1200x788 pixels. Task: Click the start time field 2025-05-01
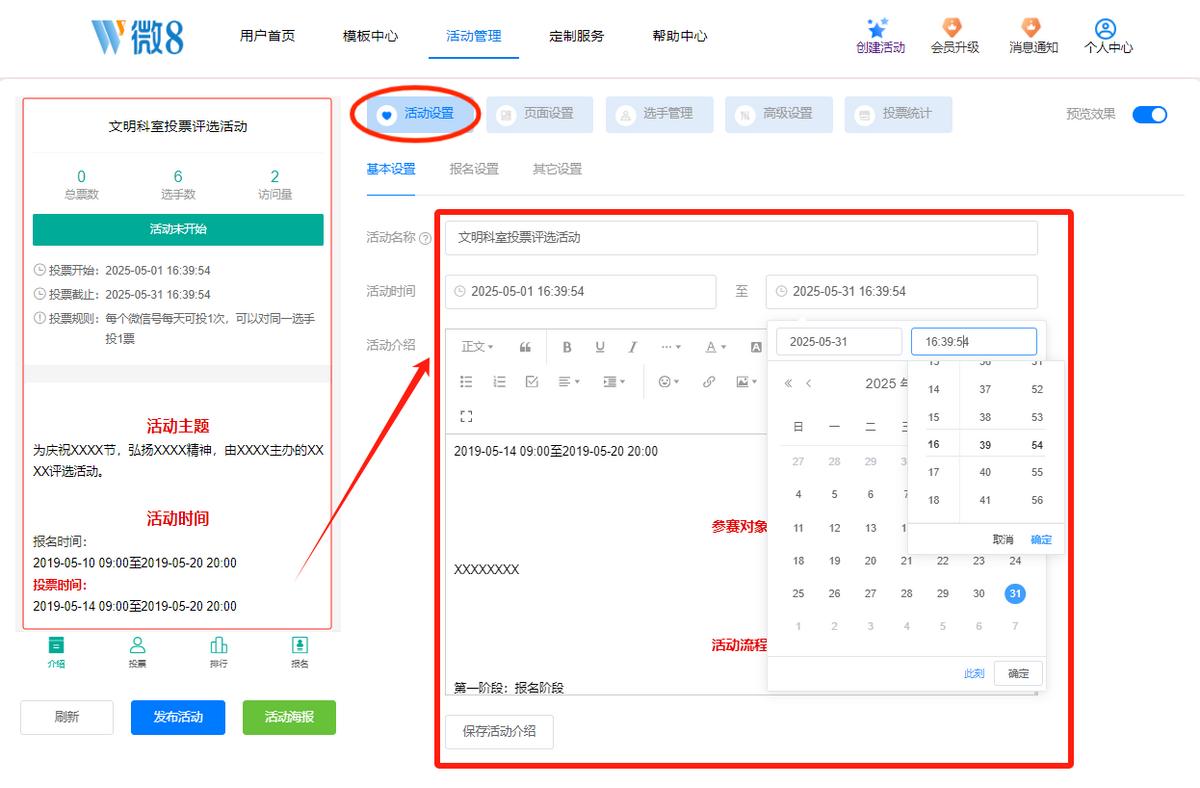click(x=581, y=291)
